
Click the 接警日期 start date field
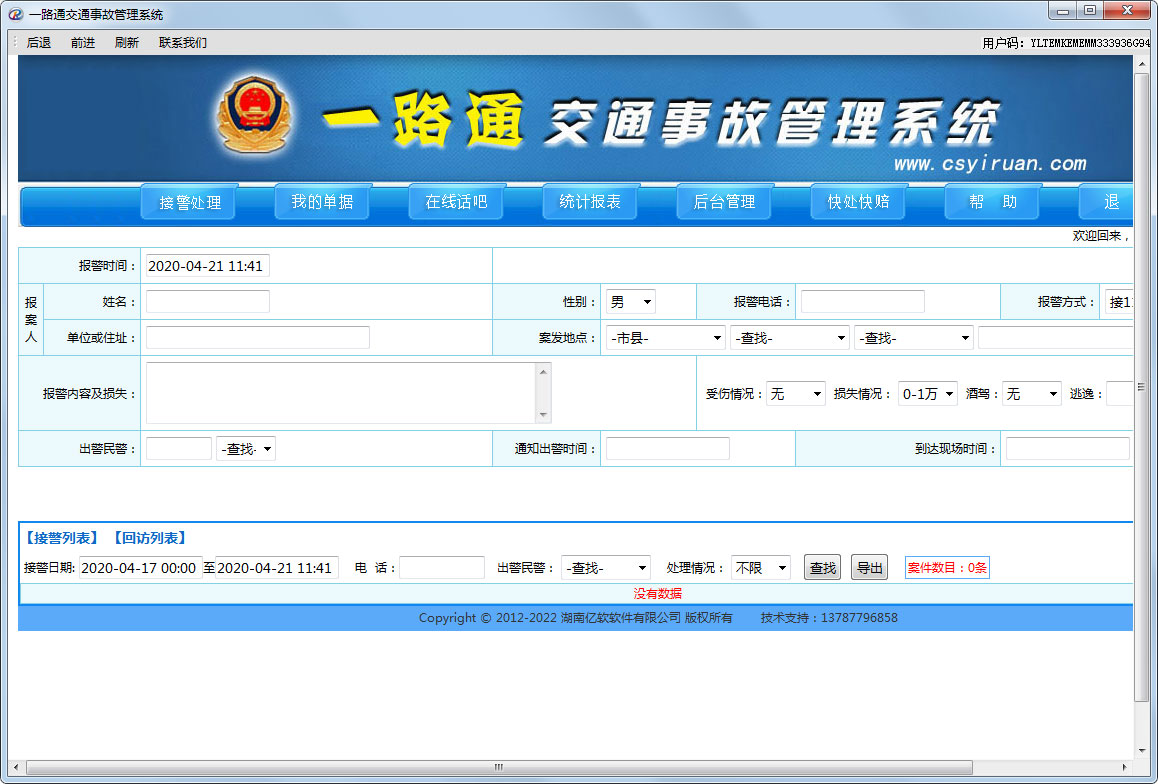[140, 568]
